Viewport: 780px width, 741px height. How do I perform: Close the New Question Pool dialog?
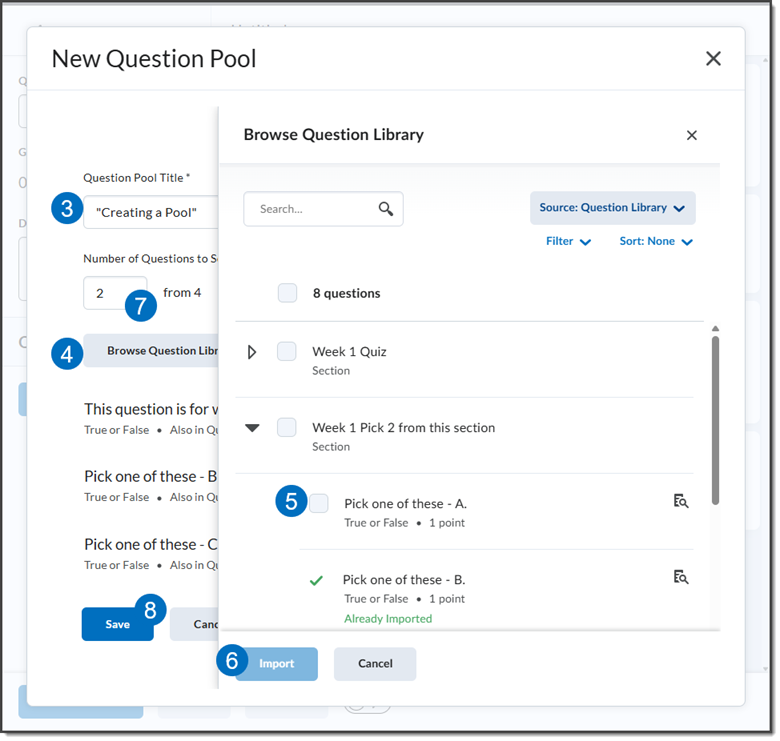[713, 59]
